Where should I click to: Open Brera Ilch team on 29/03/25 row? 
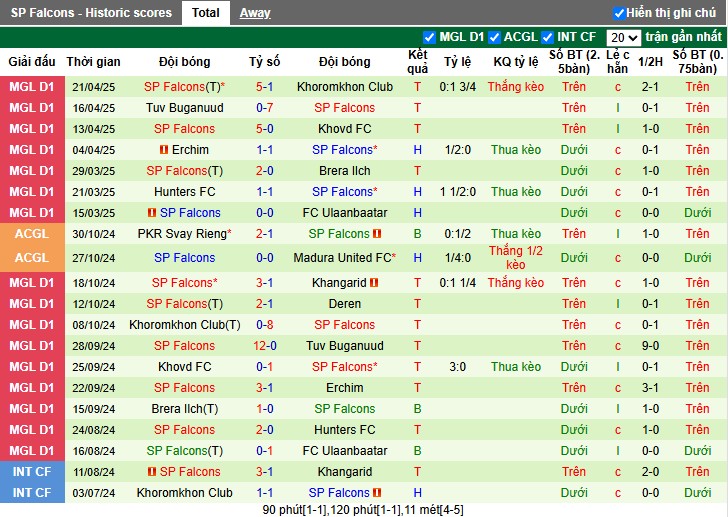pyautogui.click(x=345, y=171)
